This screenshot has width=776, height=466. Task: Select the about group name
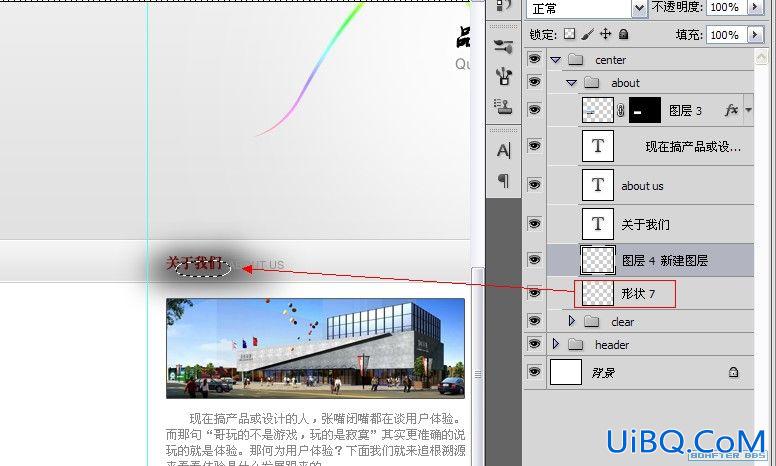(x=625, y=83)
